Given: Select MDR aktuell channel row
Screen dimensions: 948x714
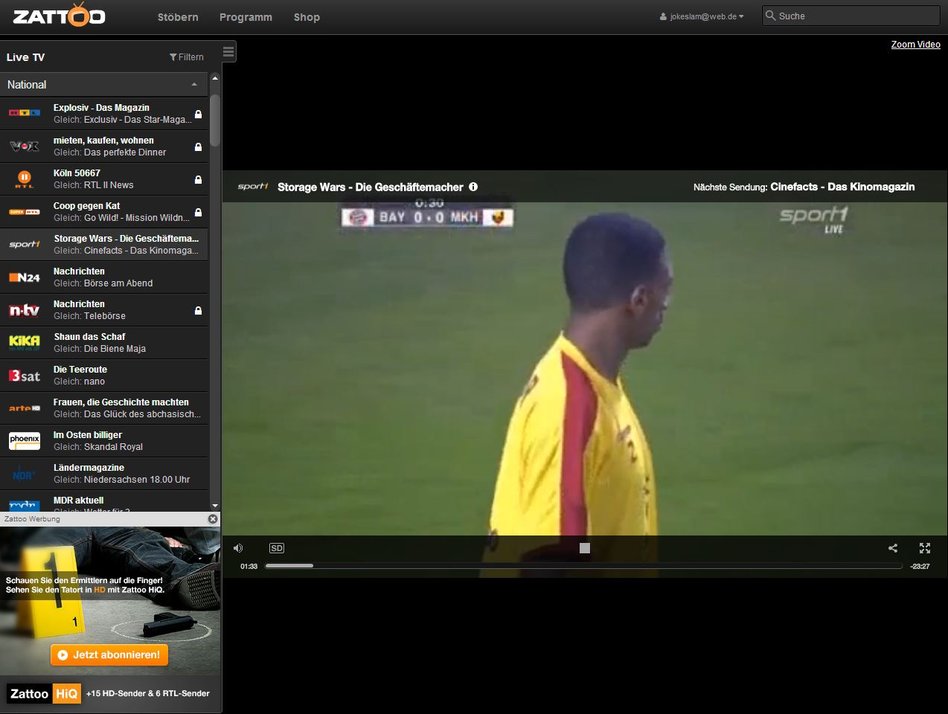Looking at the screenshot, I should click(x=104, y=502).
